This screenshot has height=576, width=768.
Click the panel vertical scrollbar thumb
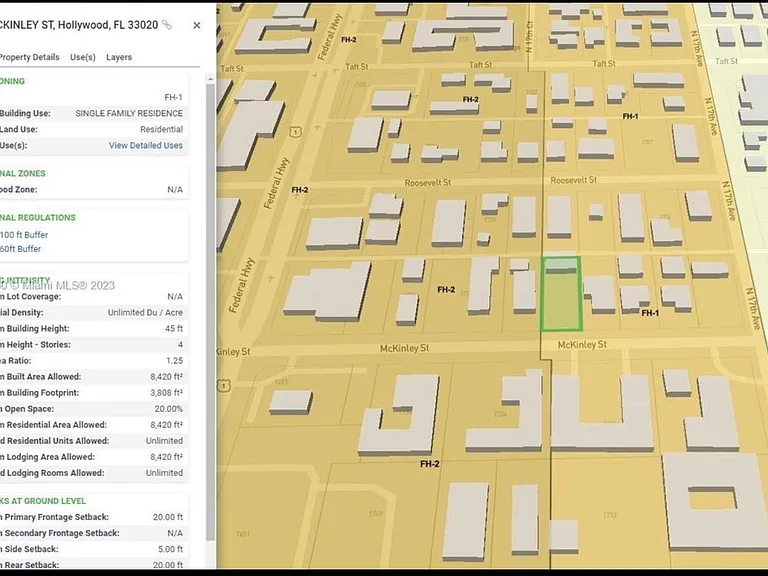point(210,311)
